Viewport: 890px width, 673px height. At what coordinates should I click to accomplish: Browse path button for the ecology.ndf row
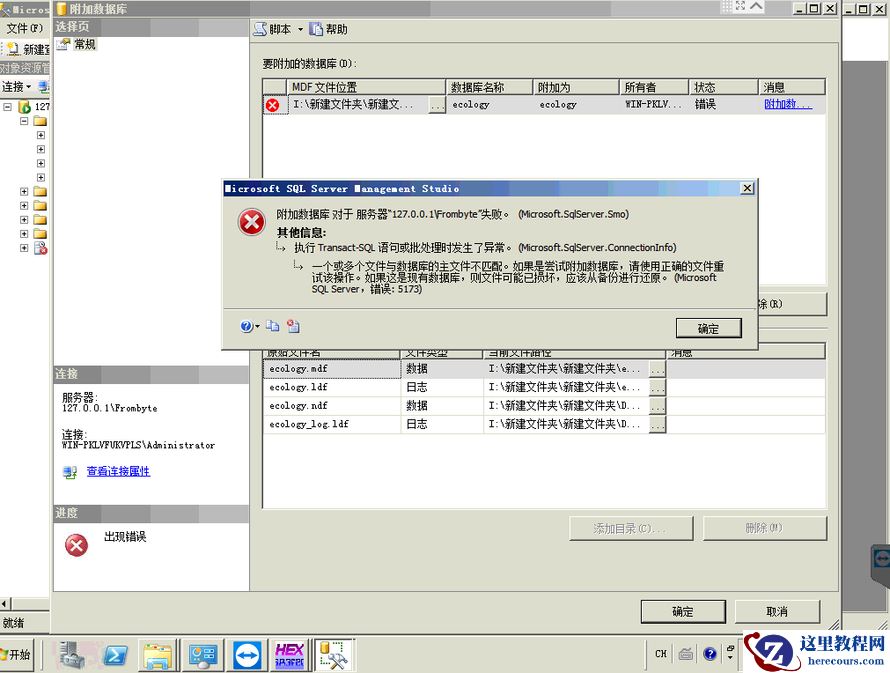[657, 406]
